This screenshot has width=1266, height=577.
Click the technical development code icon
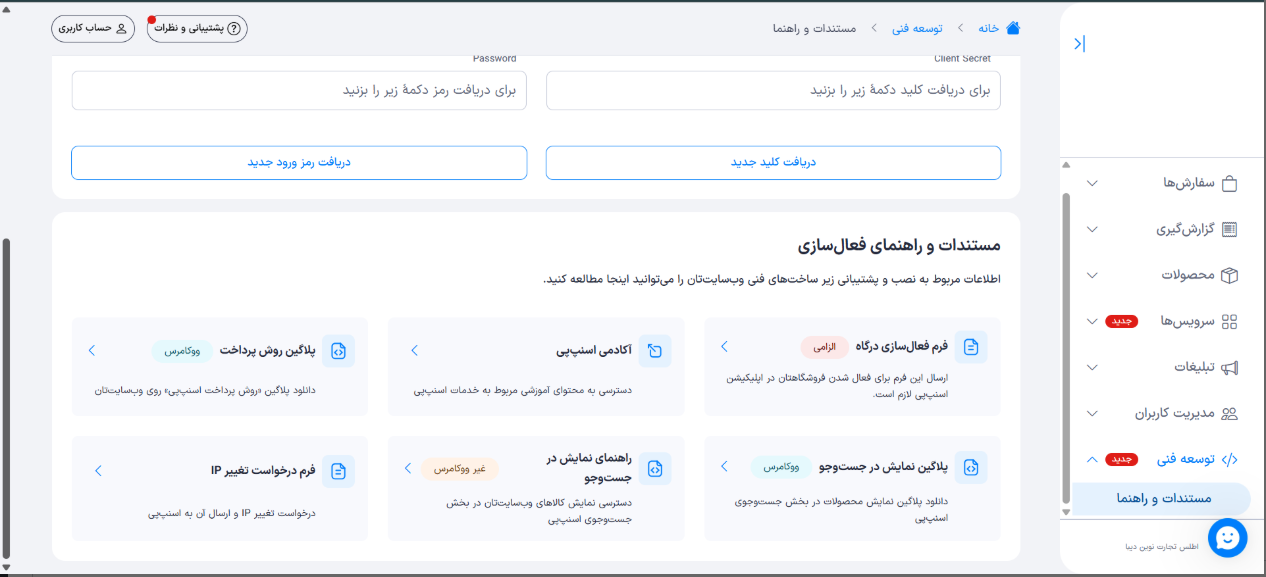click(x=1230, y=459)
